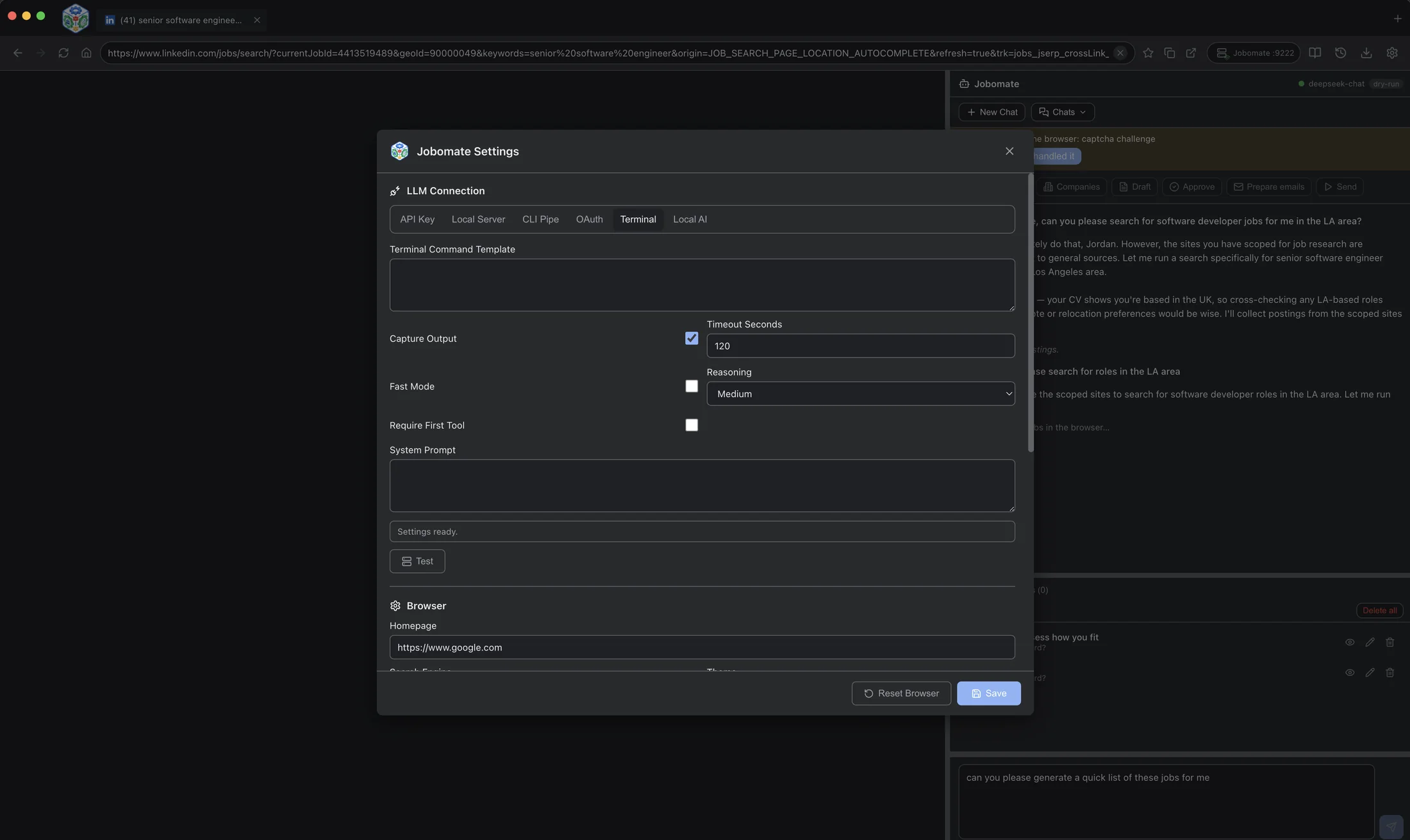Switch to the OAuth tab
Screen dimensions: 1410x840
[x=589, y=219]
